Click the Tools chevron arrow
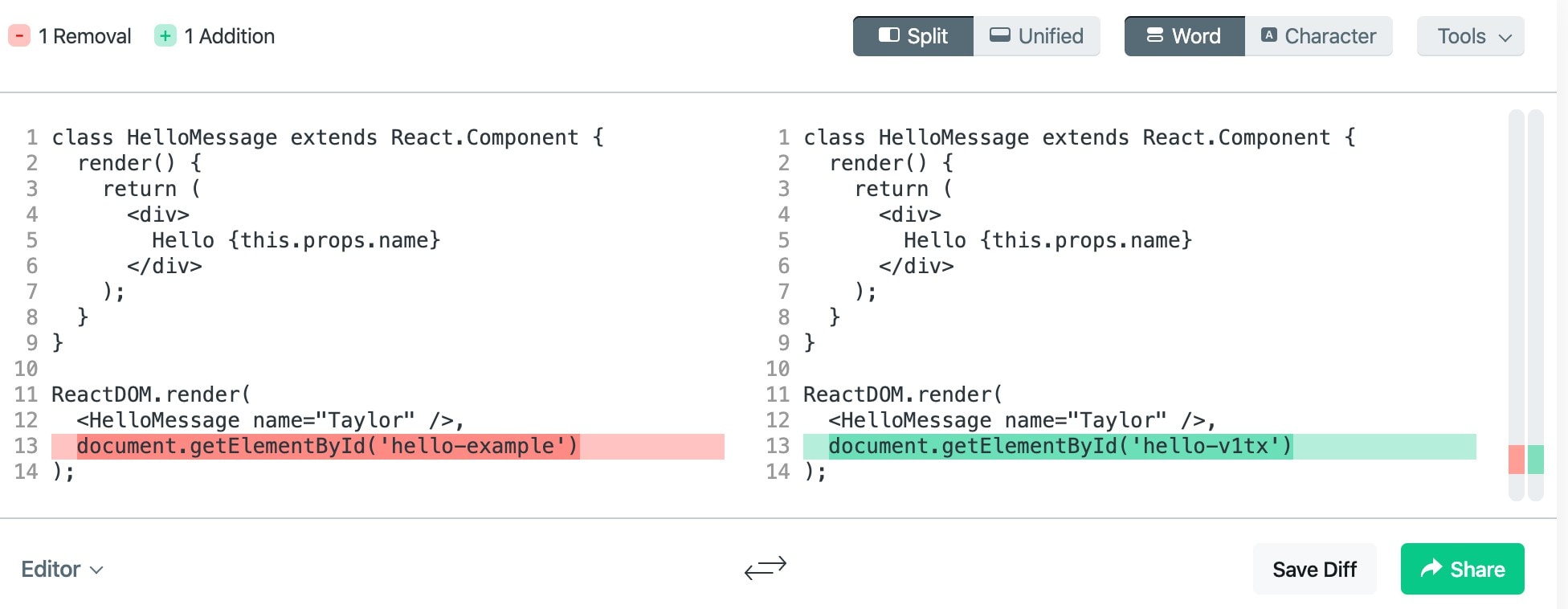Screen dimensions: 1568x609 point(1505,37)
